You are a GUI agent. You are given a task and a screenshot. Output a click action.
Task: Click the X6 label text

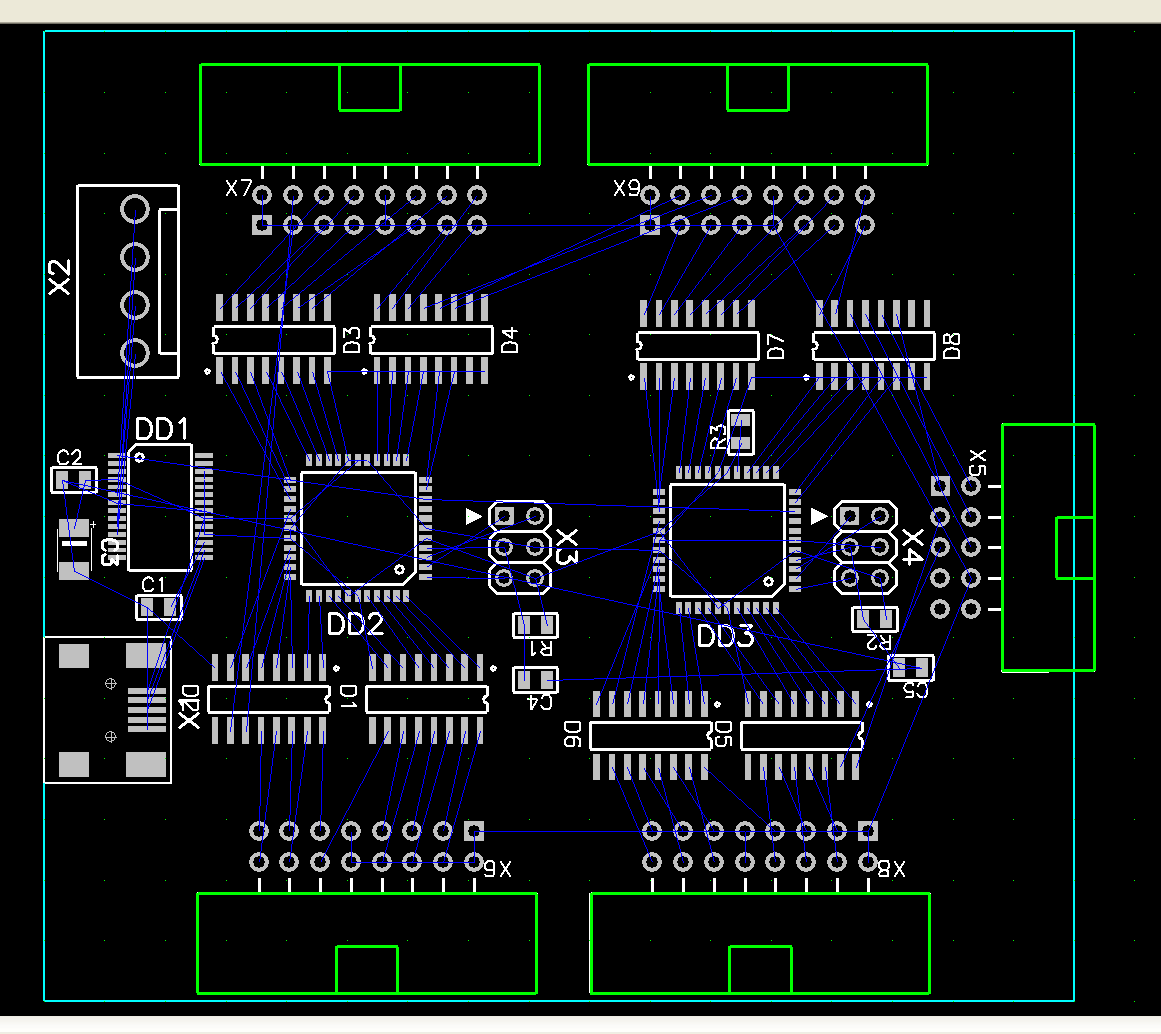(x=498, y=868)
